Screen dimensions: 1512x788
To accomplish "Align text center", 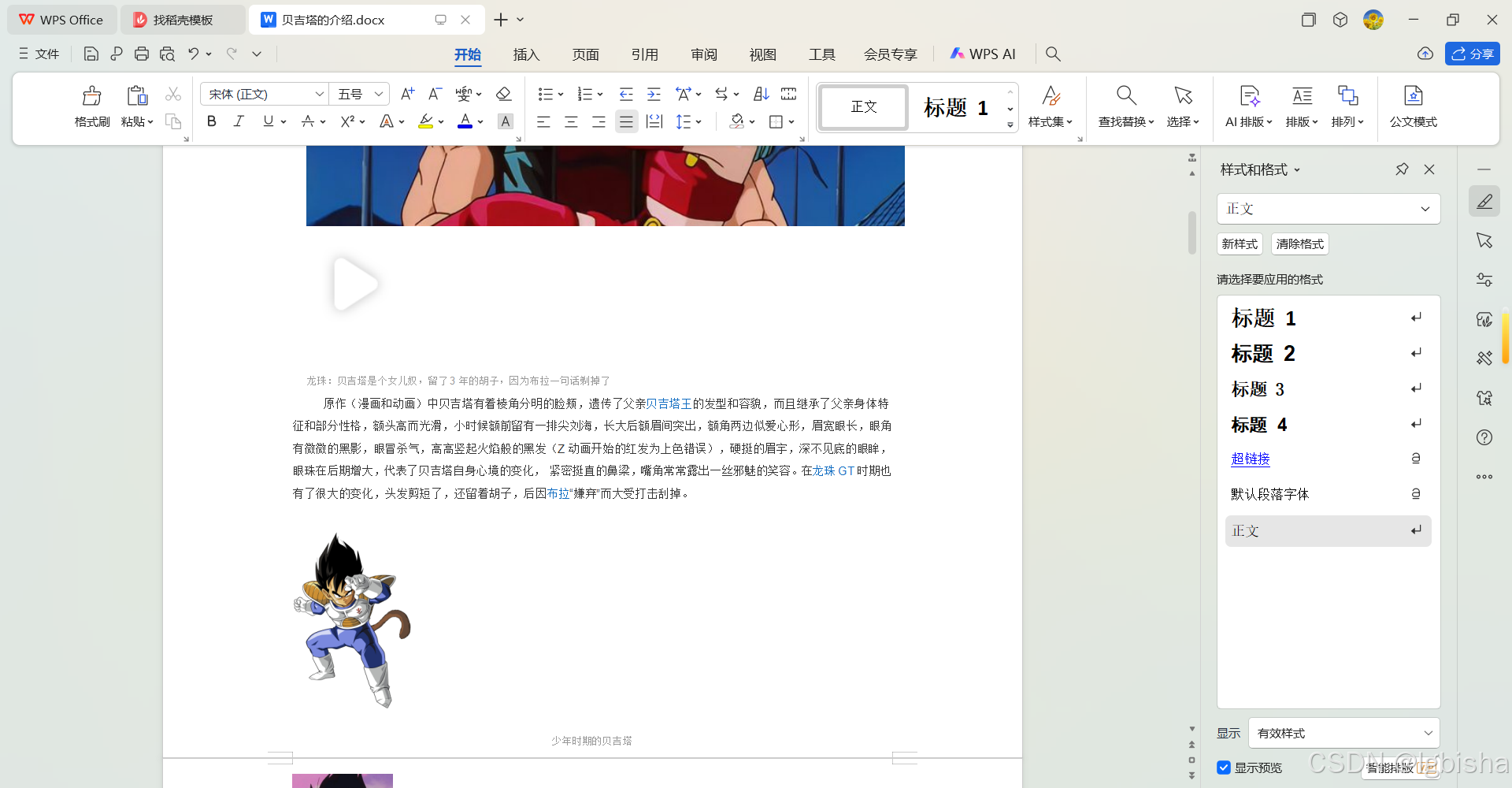I will click(571, 121).
